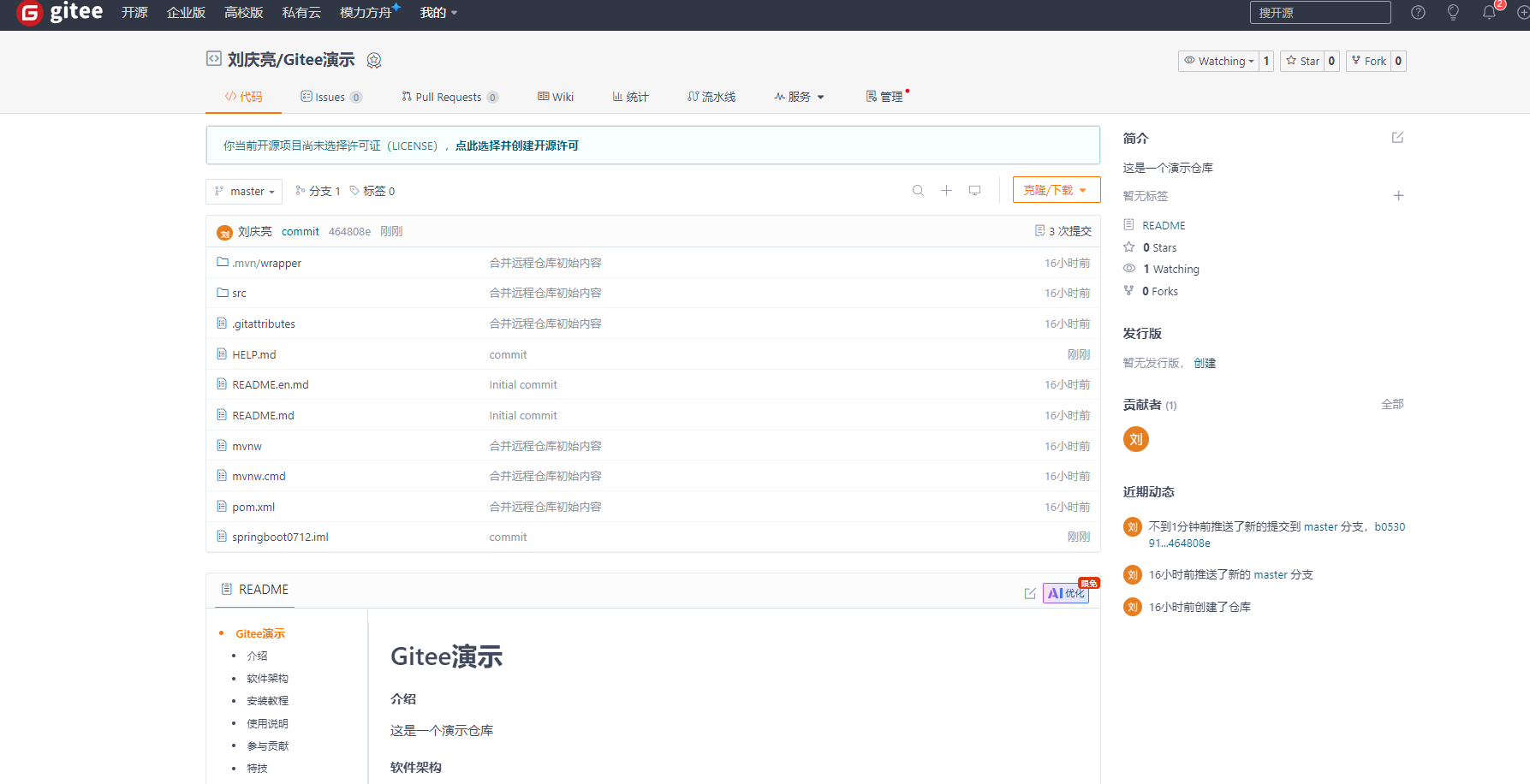Open the Web IDE monitor icon
This screenshot has height=784, width=1530.
(x=974, y=190)
